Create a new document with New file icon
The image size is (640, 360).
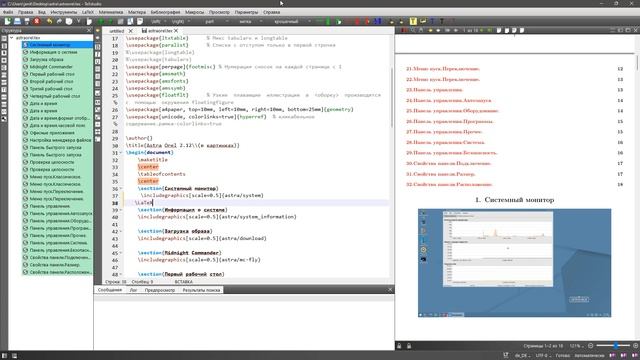click(7, 21)
